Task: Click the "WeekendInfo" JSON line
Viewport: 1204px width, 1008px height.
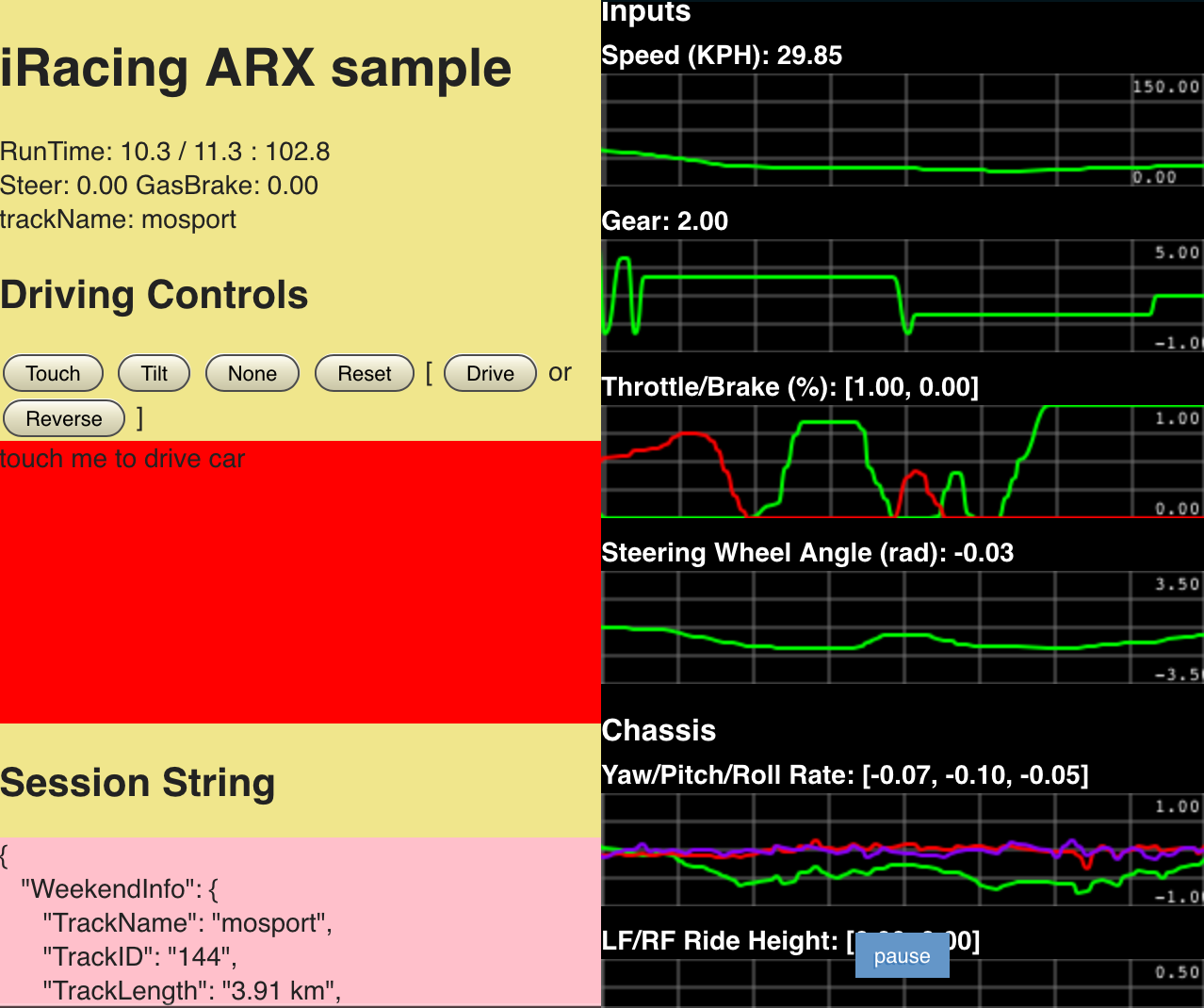Action: pyautogui.click(x=120, y=889)
